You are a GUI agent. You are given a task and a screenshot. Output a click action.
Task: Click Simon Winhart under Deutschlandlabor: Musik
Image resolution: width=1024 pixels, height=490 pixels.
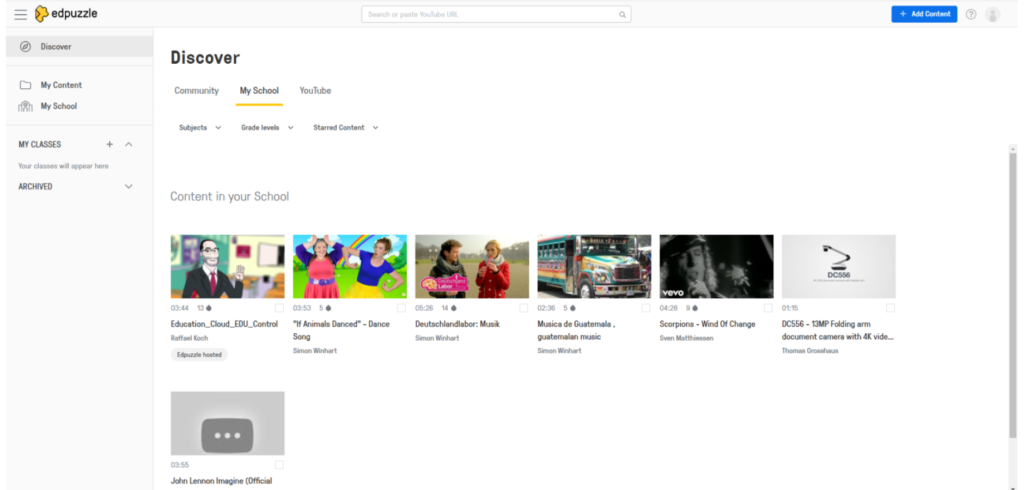coord(438,338)
